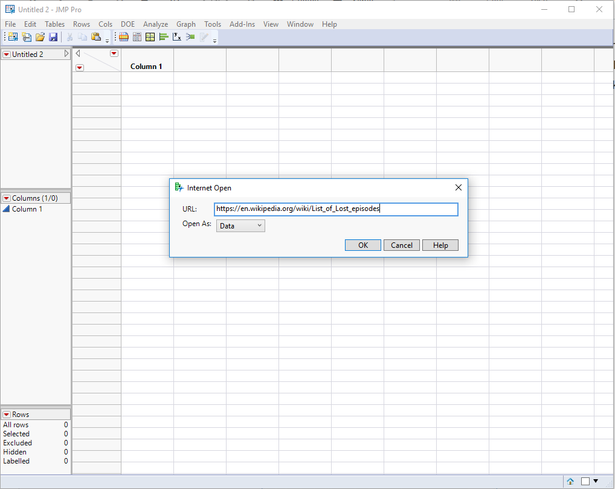
Task: Click the All rows entry
Action: (35, 425)
